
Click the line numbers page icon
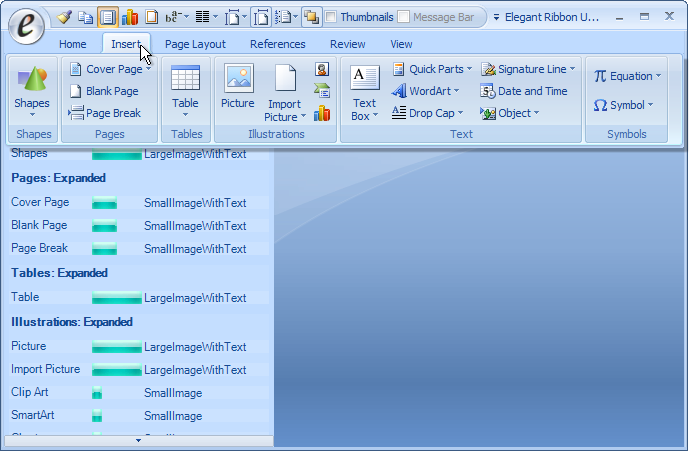click(x=283, y=17)
